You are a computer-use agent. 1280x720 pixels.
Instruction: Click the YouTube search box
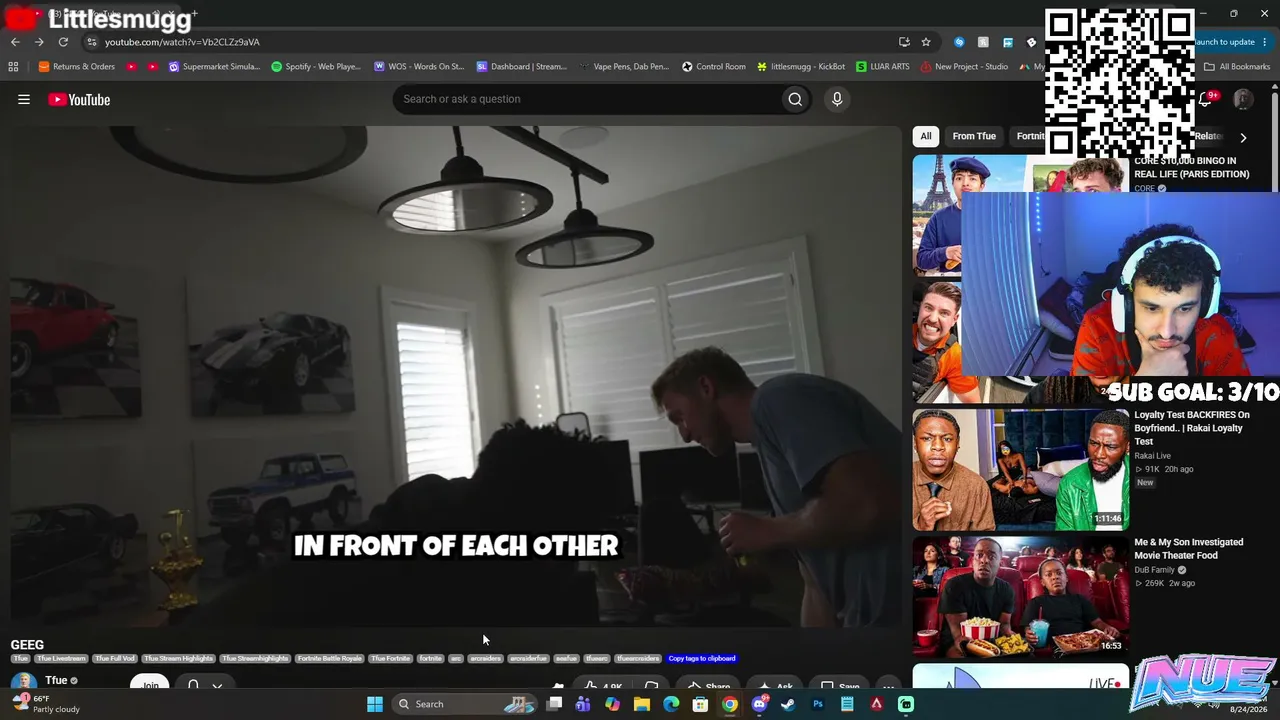[586, 99]
